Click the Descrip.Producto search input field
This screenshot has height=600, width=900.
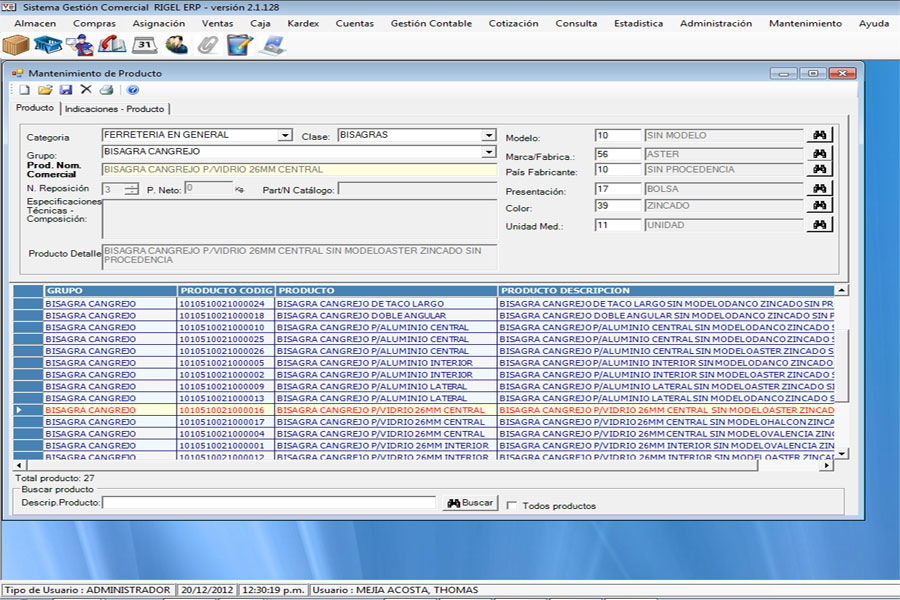click(268, 503)
